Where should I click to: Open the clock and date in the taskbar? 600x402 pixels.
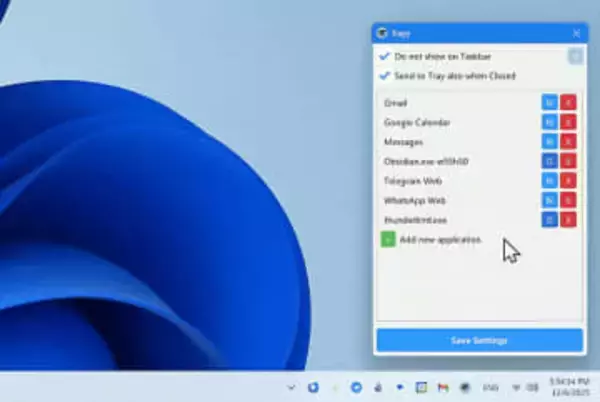tap(569, 387)
